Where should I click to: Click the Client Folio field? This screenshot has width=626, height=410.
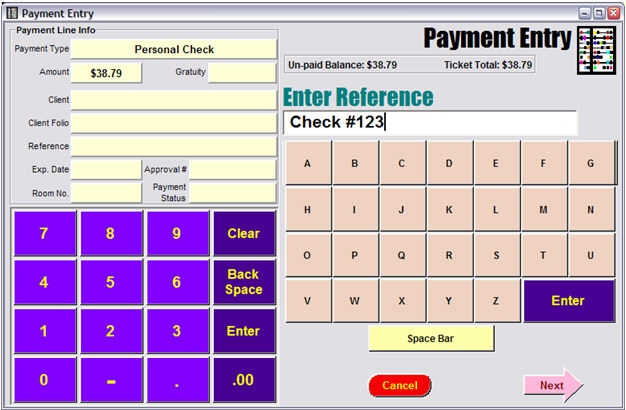pos(173,123)
